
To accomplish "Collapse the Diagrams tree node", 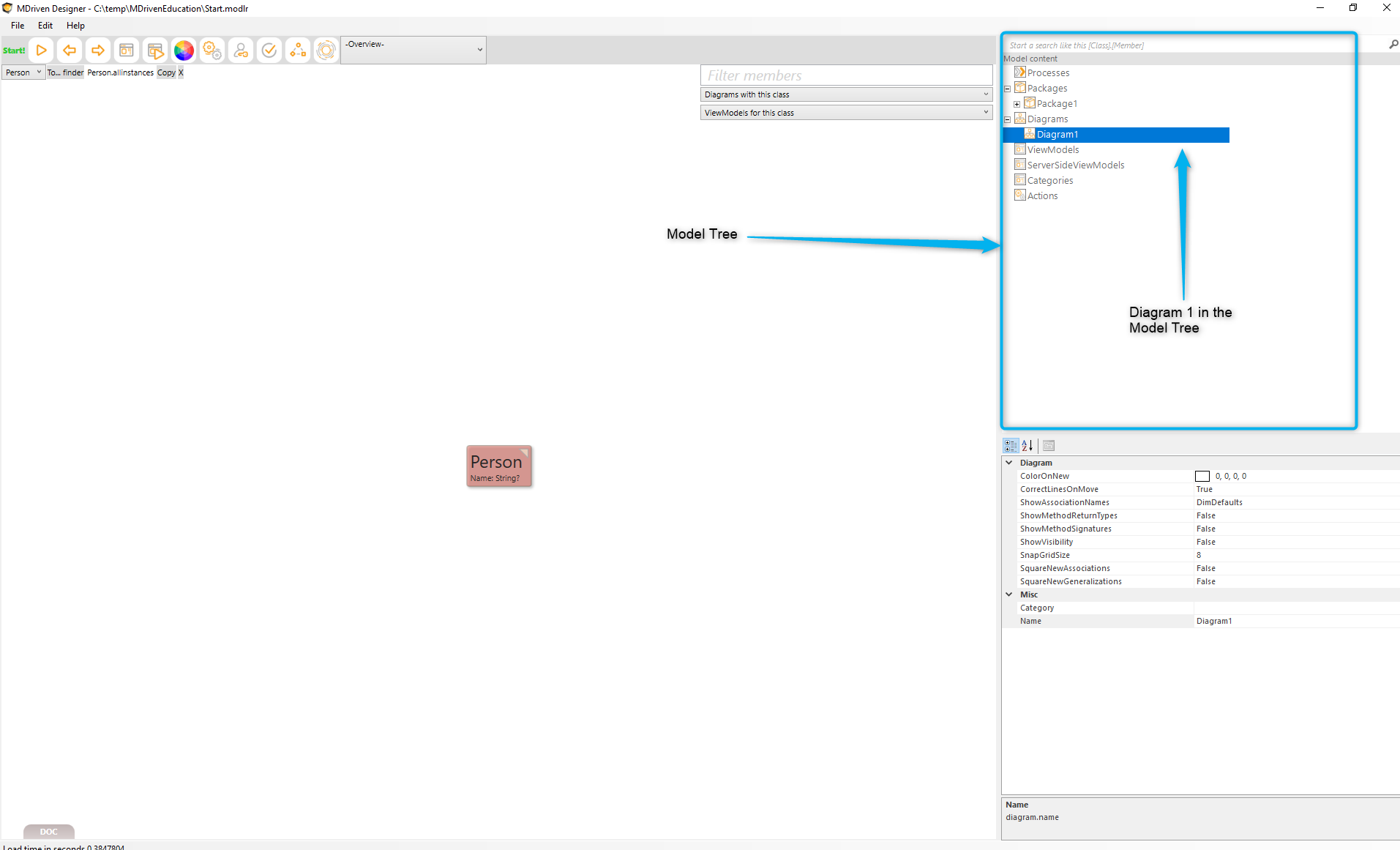I will tap(1007, 119).
